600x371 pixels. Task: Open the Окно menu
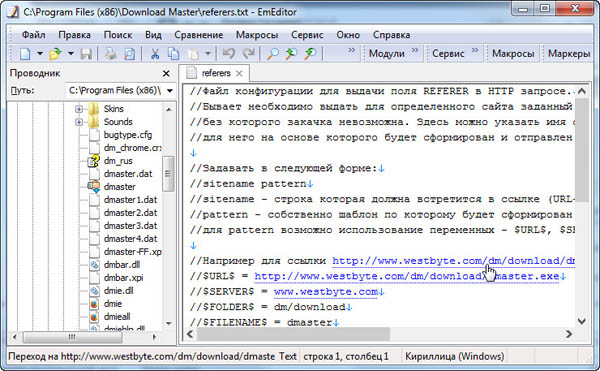click(x=348, y=35)
